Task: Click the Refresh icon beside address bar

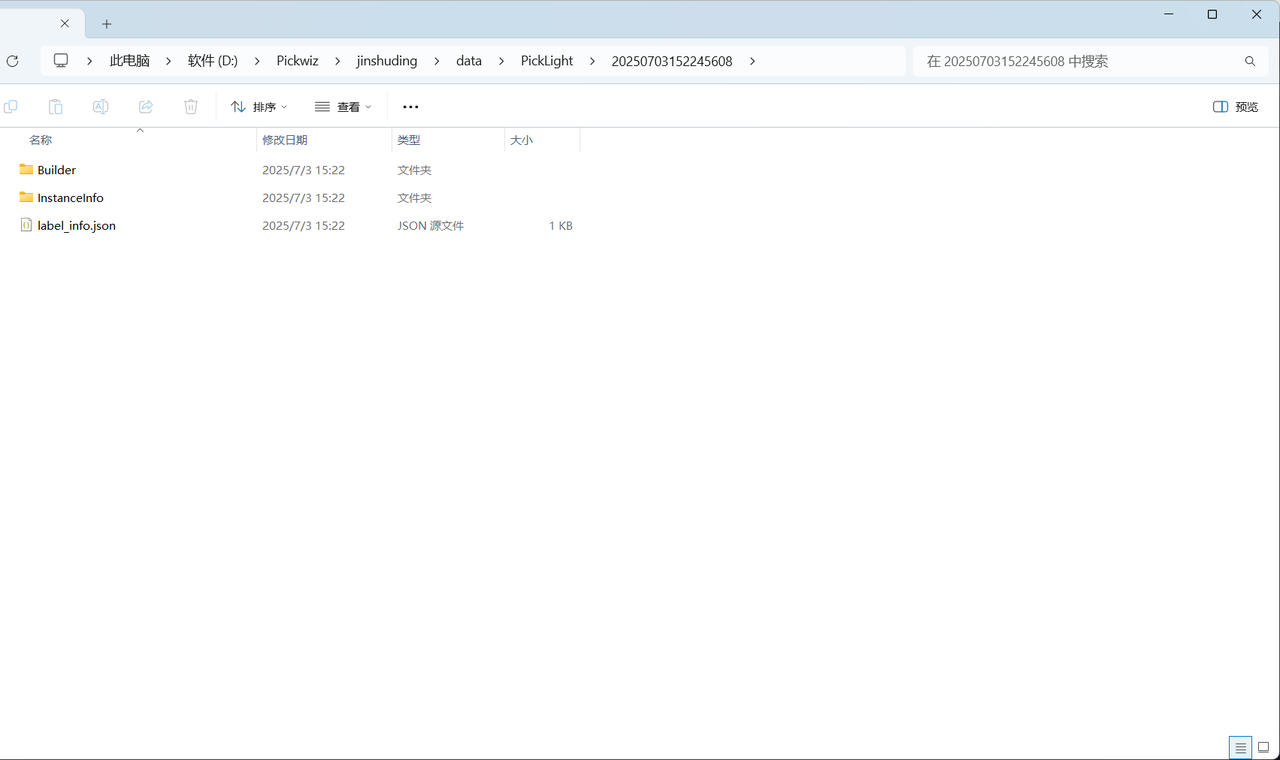Action: coord(12,61)
